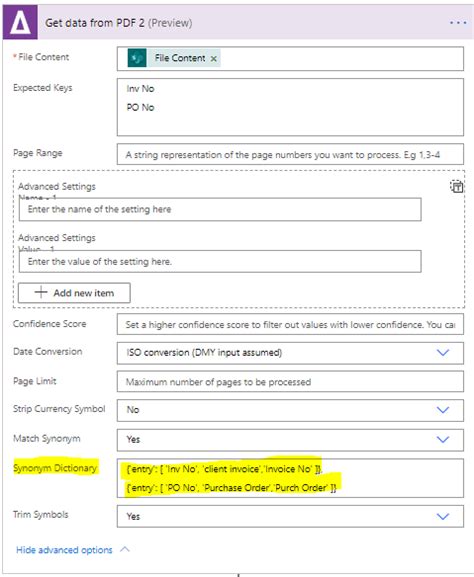Click the purple connector icon in the header
The height and width of the screenshot is (577, 474).
coord(20,22)
